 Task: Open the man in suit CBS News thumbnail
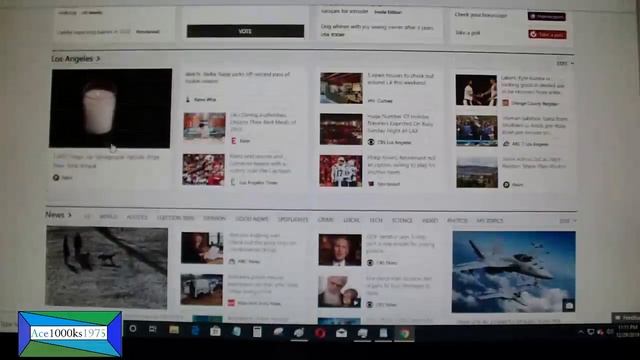point(340,250)
